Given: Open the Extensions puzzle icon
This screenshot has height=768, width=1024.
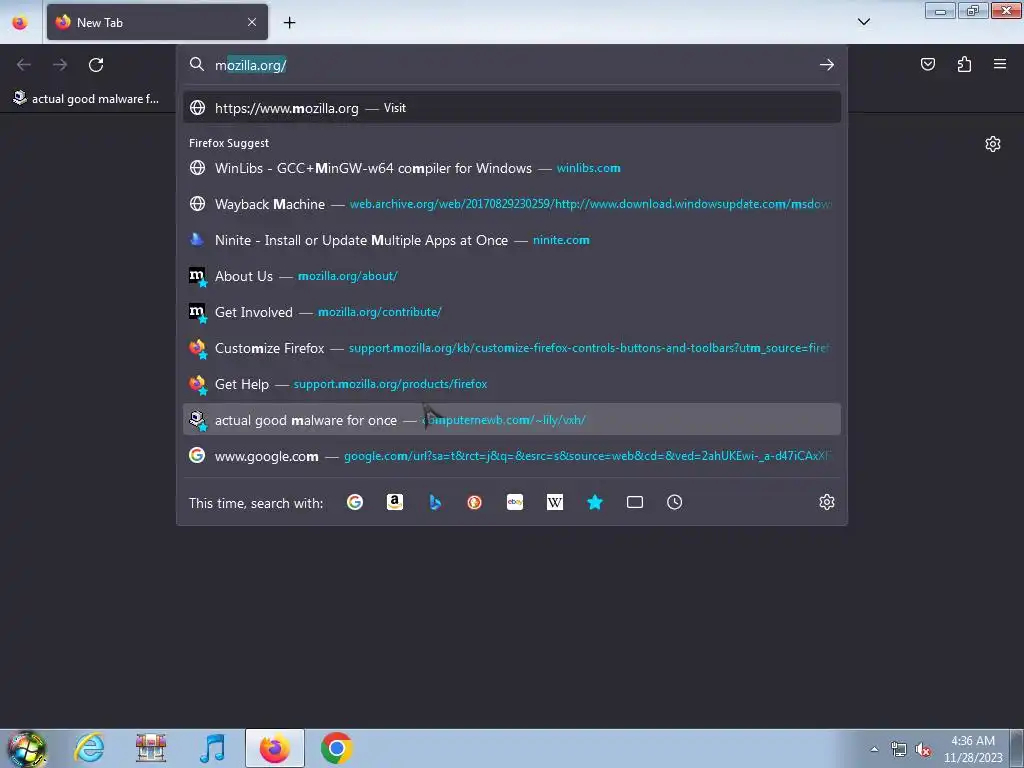Looking at the screenshot, I should (x=964, y=64).
